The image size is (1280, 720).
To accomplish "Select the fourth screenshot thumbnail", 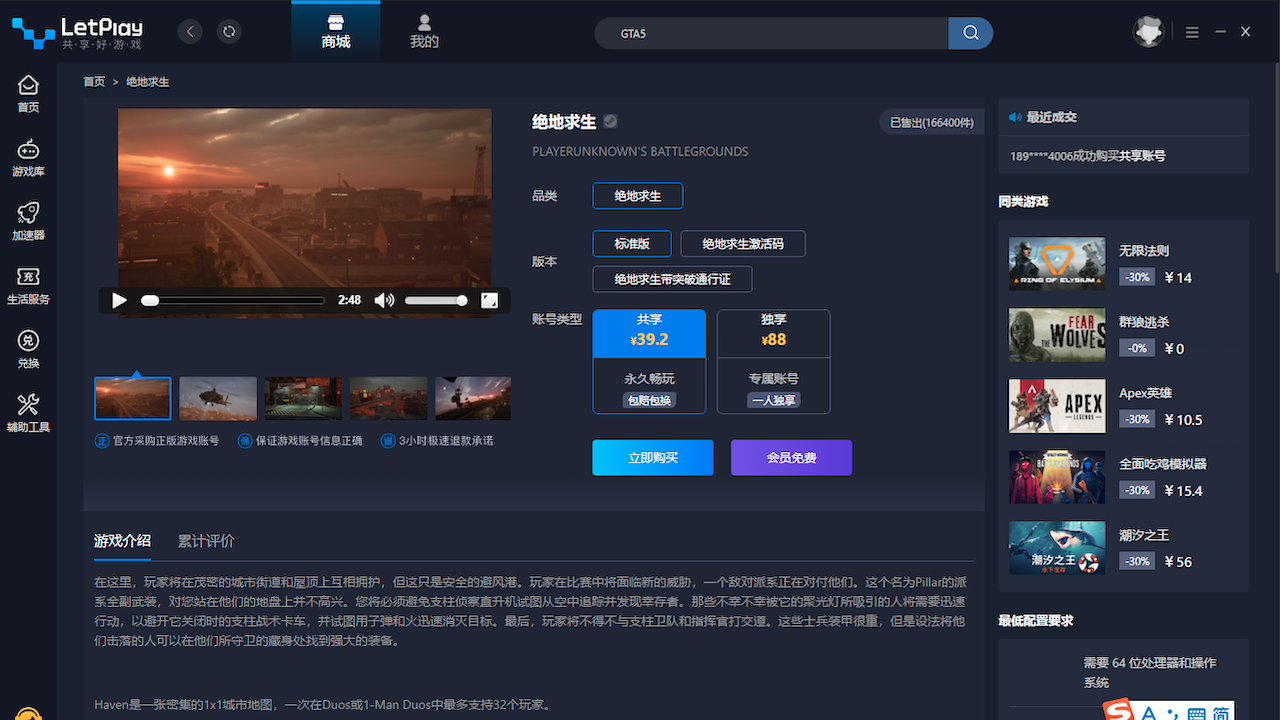I will click(388, 398).
